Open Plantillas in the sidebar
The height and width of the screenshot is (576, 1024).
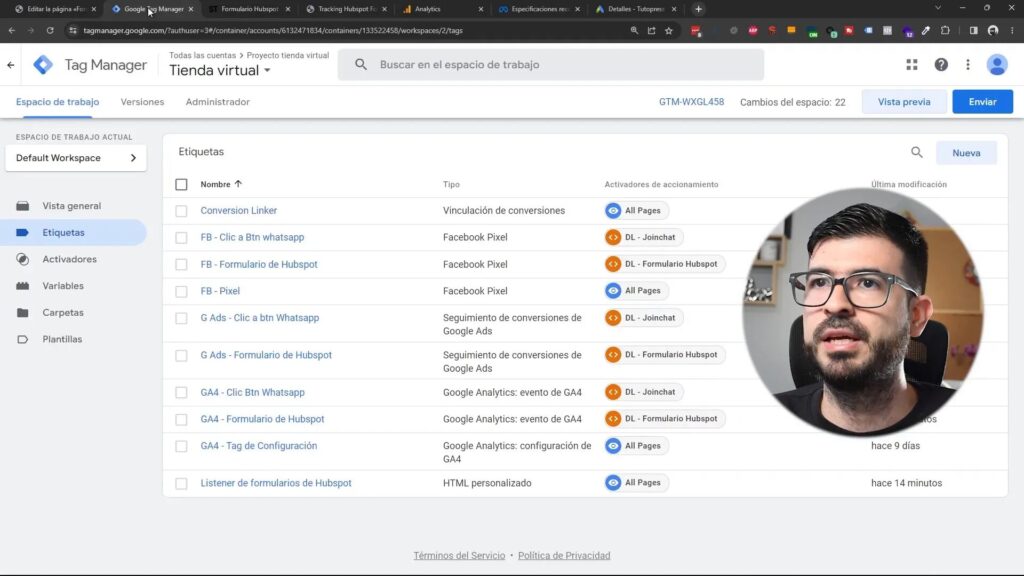tap(62, 339)
